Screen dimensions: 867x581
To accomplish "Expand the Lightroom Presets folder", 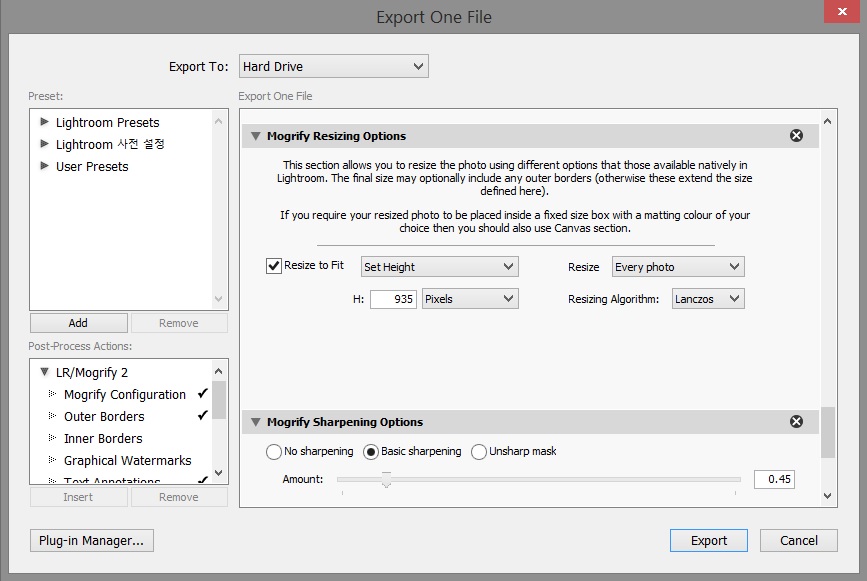I will (44, 122).
